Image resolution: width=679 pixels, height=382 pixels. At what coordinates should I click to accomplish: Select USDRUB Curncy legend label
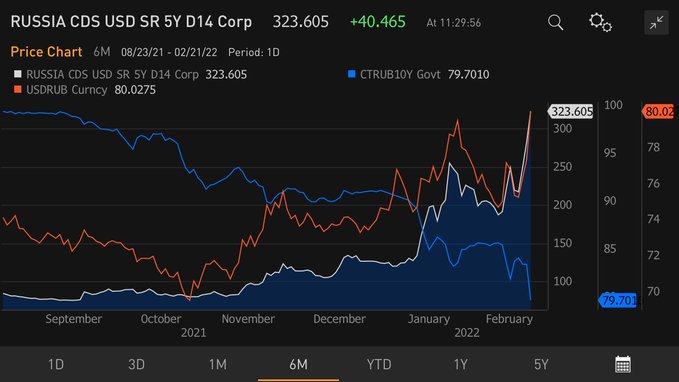point(67,90)
